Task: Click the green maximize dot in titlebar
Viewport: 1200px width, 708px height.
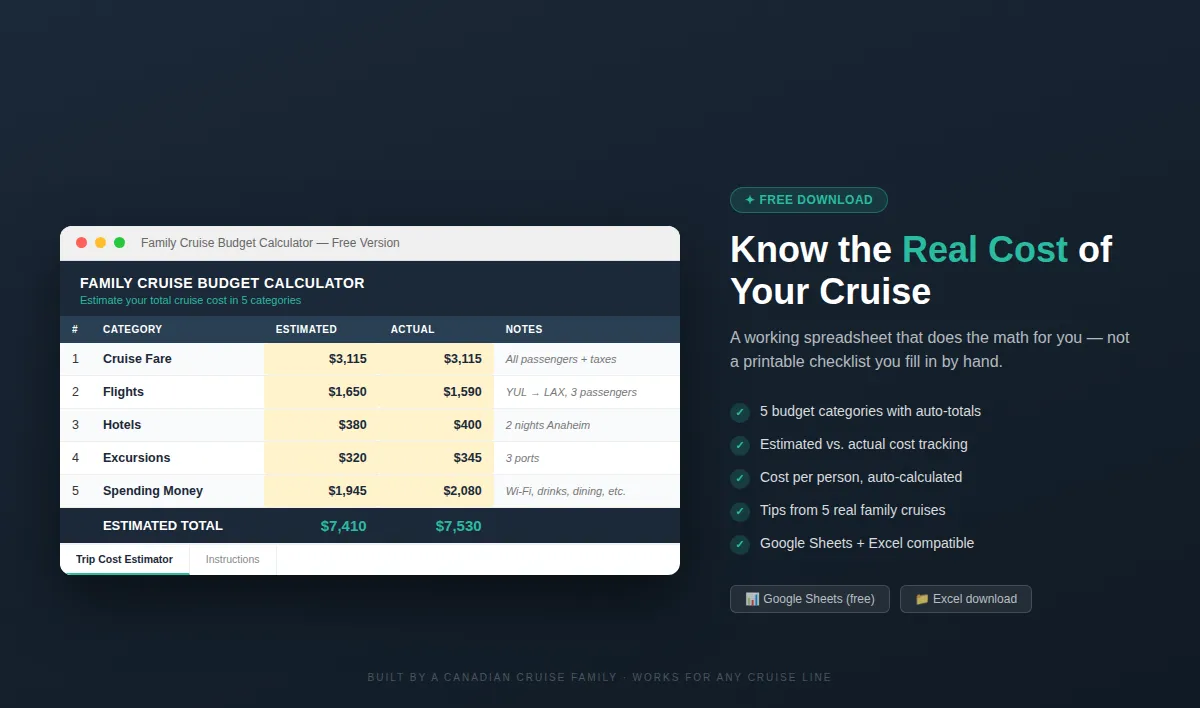Action: (x=119, y=243)
